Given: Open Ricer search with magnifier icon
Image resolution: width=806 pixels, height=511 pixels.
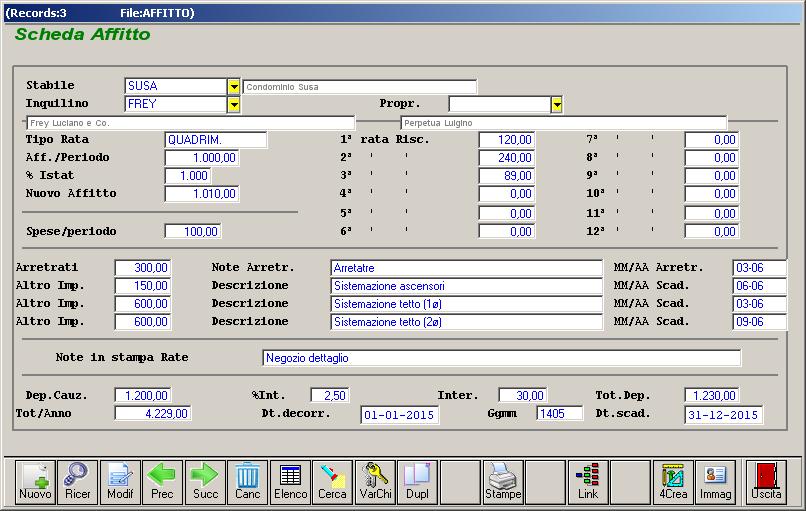Looking at the screenshot, I should (78, 481).
